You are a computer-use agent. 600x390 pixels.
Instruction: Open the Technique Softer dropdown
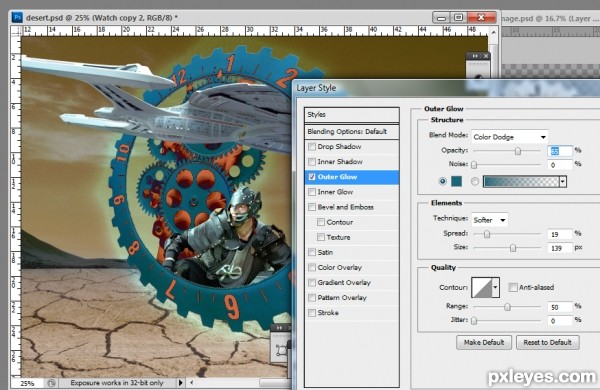tap(489, 220)
